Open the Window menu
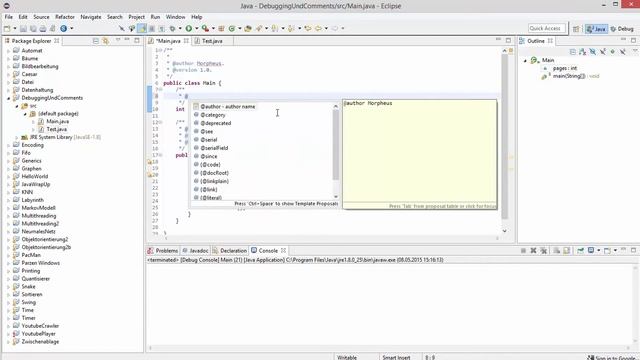640x360 pixels. click(x=176, y=17)
